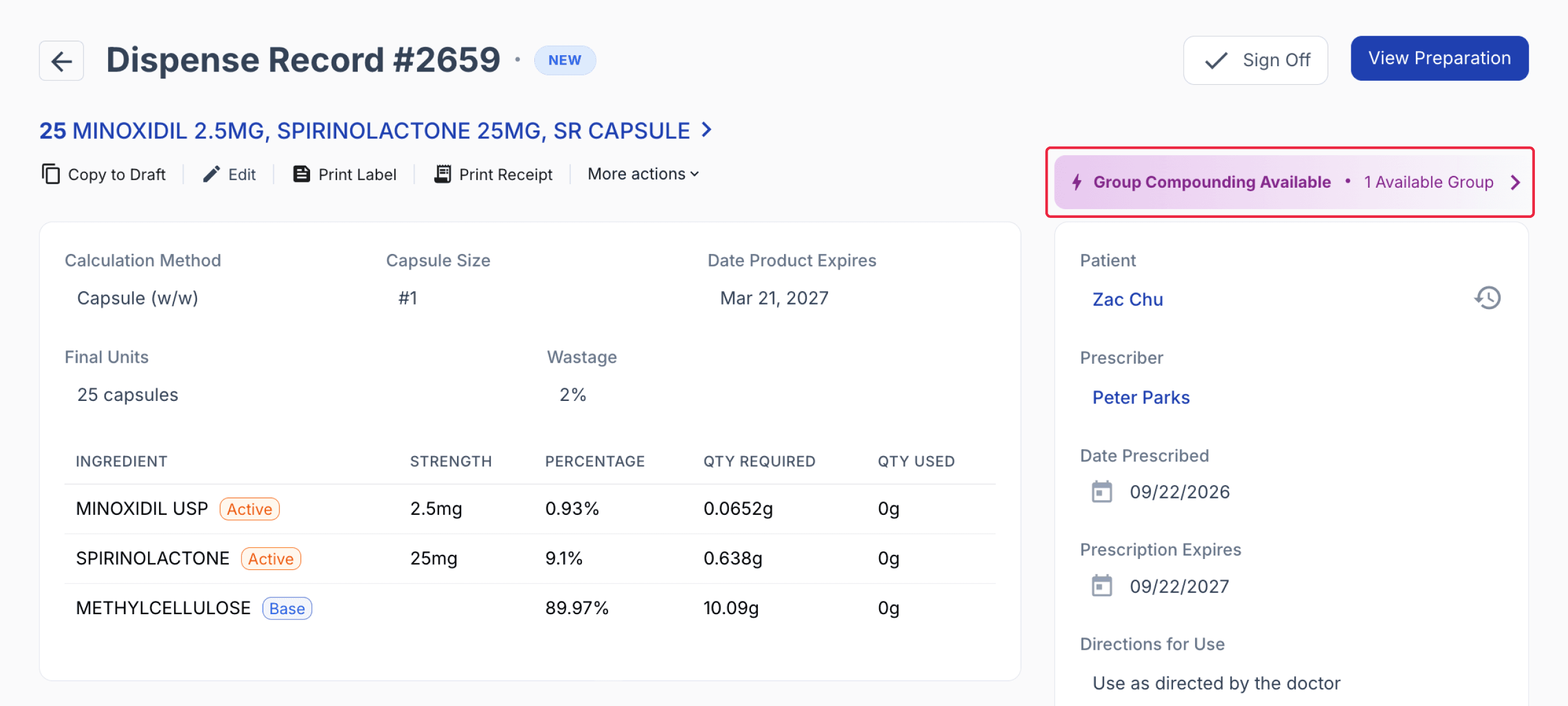1568x706 pixels.
Task: Click the Edit pencil icon
Action: tap(211, 174)
